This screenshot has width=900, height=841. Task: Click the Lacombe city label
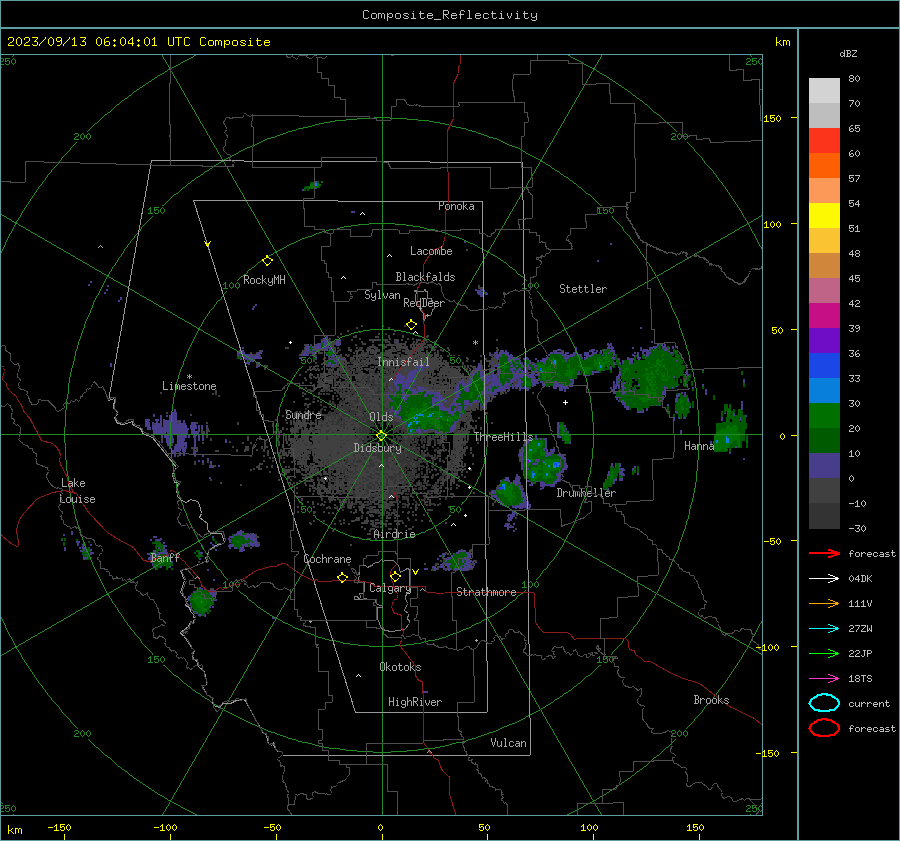coord(431,251)
